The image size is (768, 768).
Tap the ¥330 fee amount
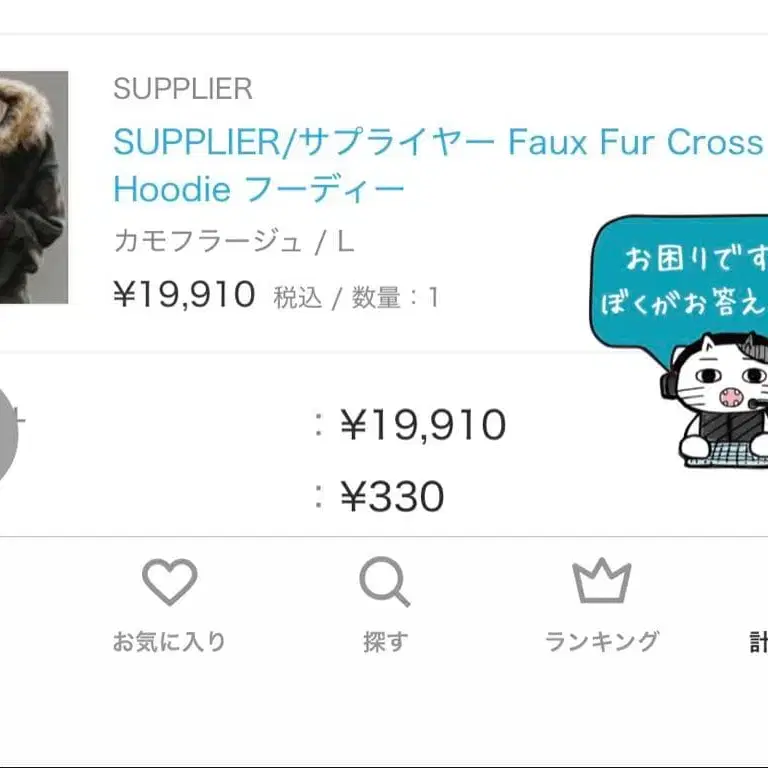coord(392,496)
